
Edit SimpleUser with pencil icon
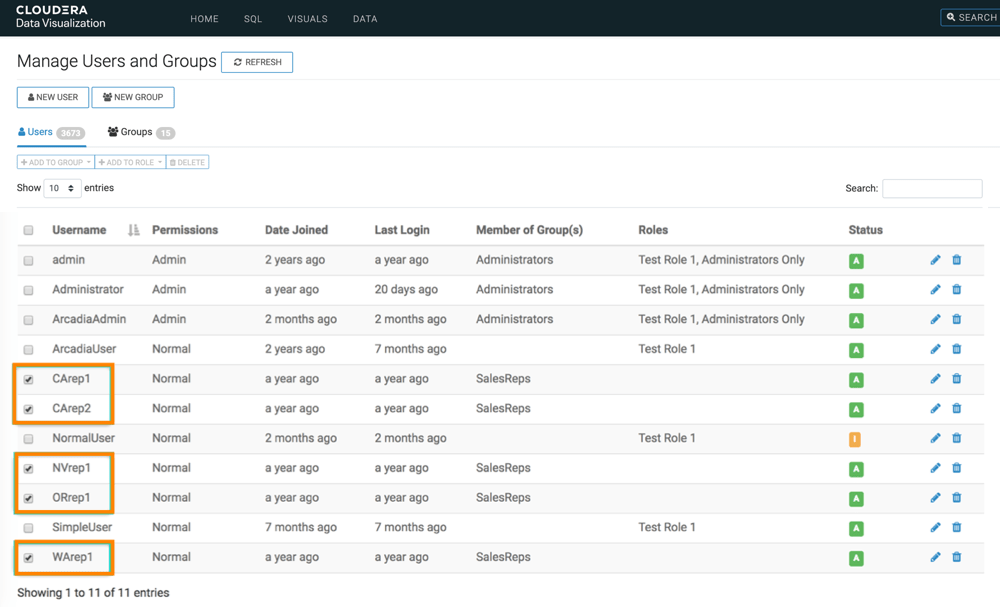point(935,527)
